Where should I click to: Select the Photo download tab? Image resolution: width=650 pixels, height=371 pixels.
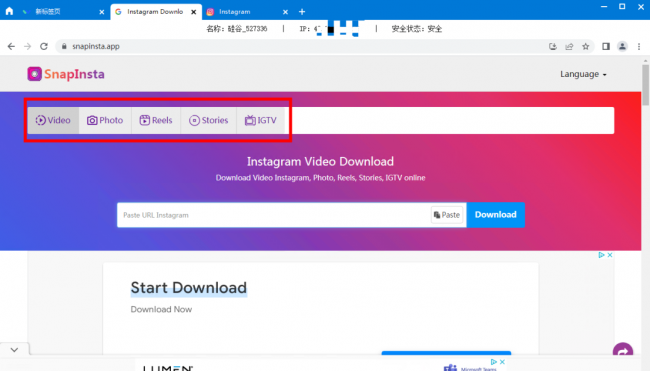[x=105, y=120]
